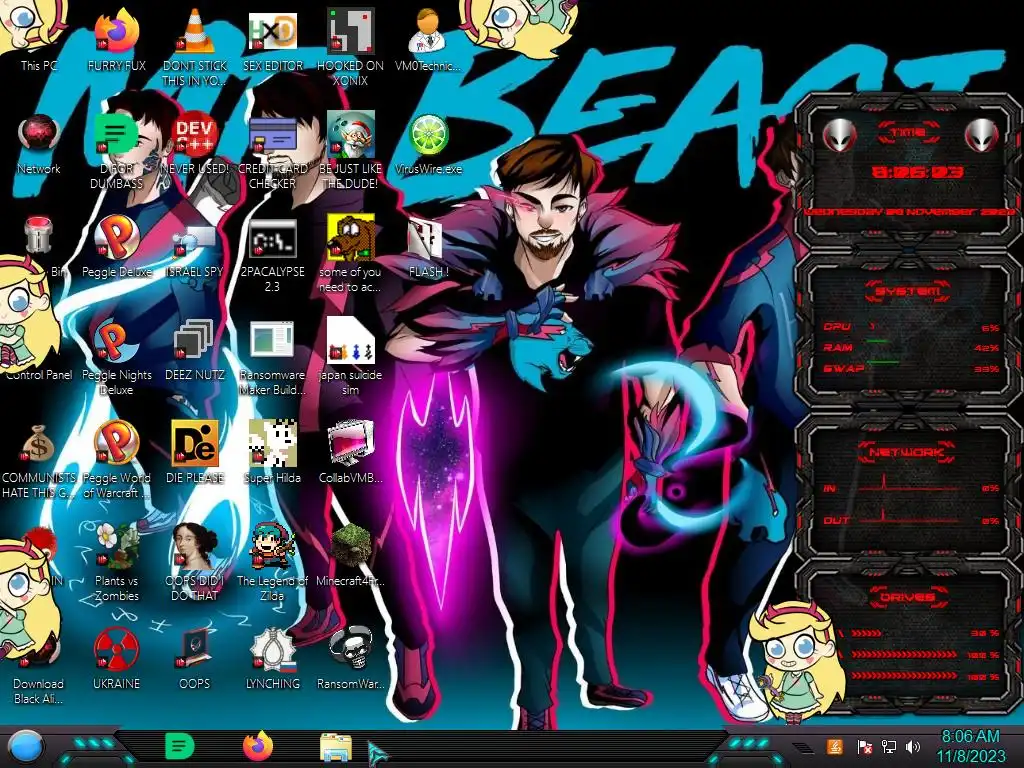Viewport: 1024px width, 768px height.
Task: Click the right alien head logo in gadget
Action: click(981, 135)
